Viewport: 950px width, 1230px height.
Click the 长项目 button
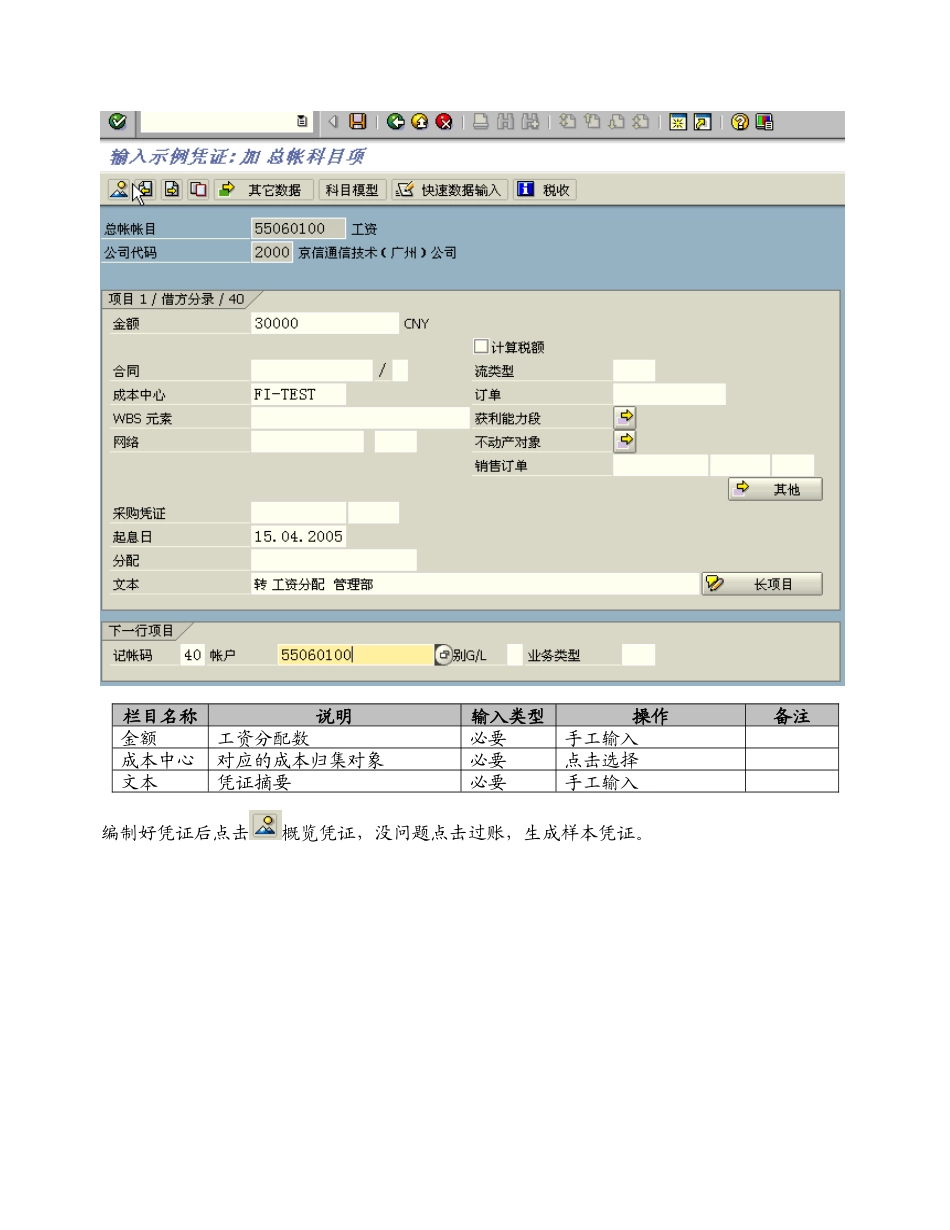pyautogui.click(x=762, y=584)
